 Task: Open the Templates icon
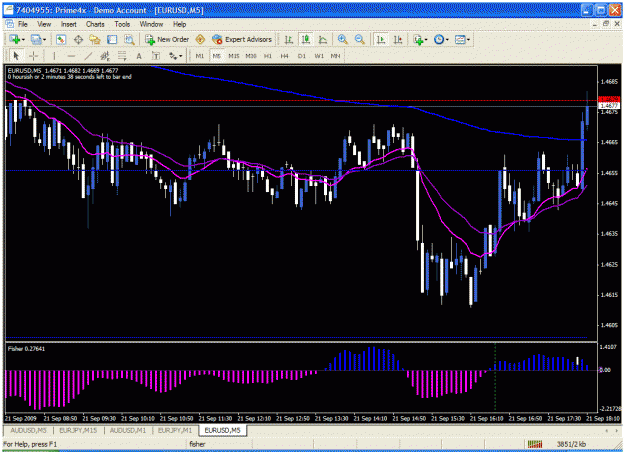[x=460, y=39]
